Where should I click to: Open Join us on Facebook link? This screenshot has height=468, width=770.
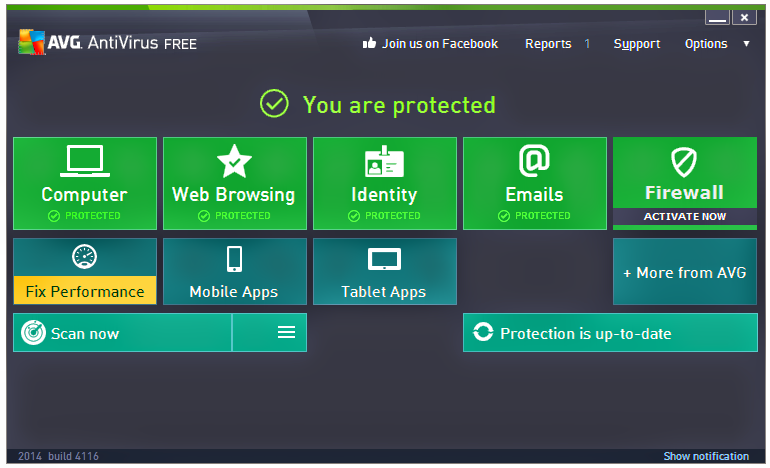(x=440, y=44)
